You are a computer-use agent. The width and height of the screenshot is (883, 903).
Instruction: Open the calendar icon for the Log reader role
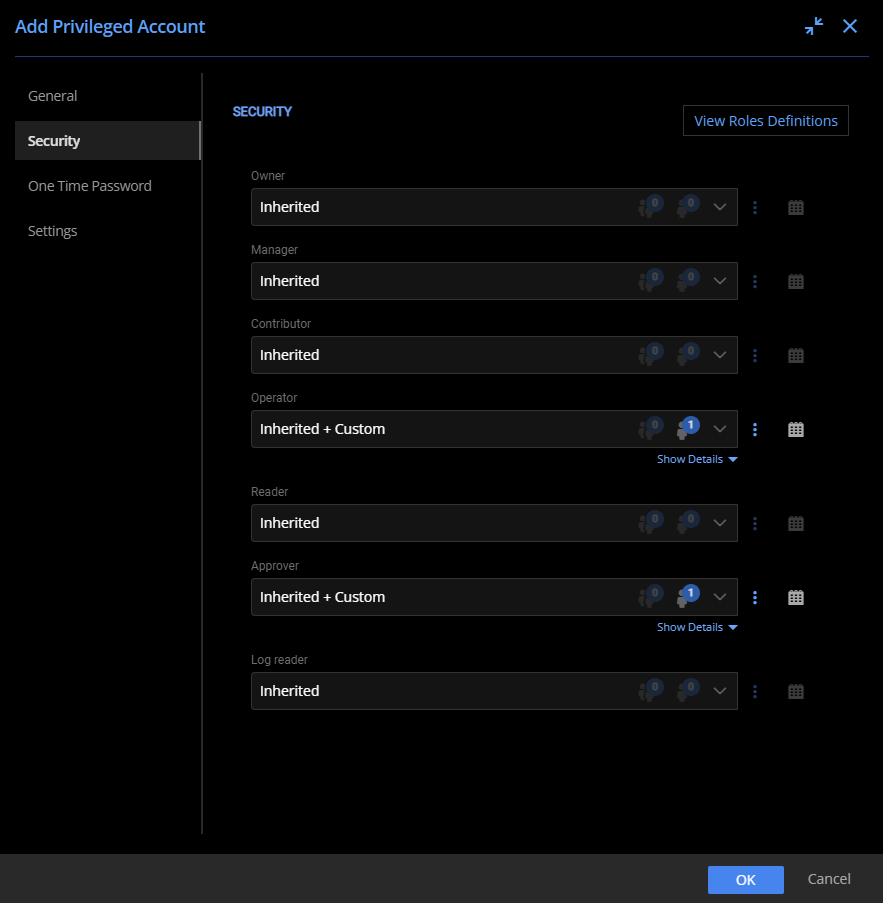(795, 691)
